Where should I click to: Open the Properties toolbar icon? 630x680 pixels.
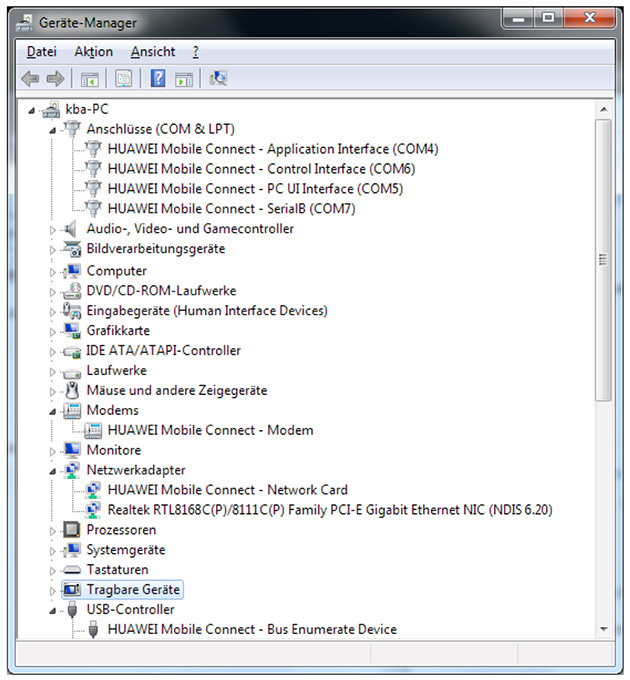pos(124,79)
